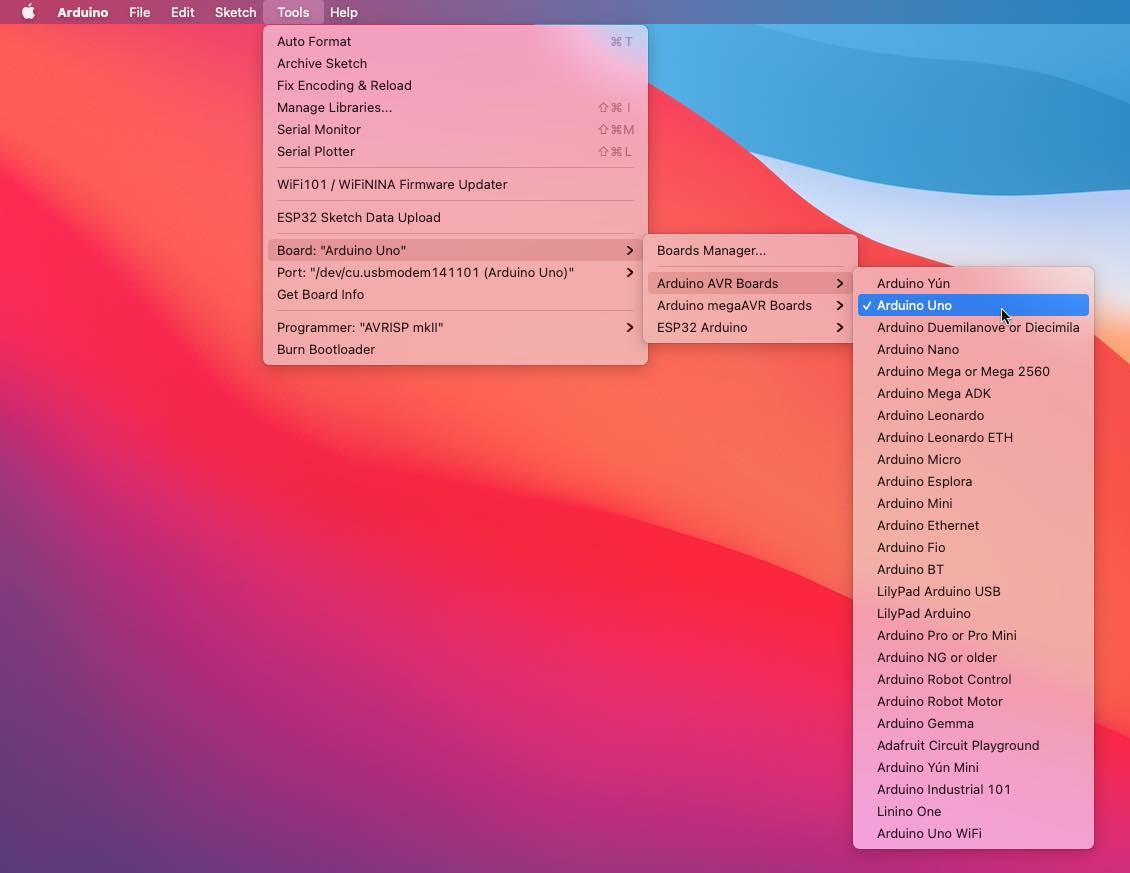1130x873 pixels.
Task: Click Boards Manager...
Action: coord(711,250)
